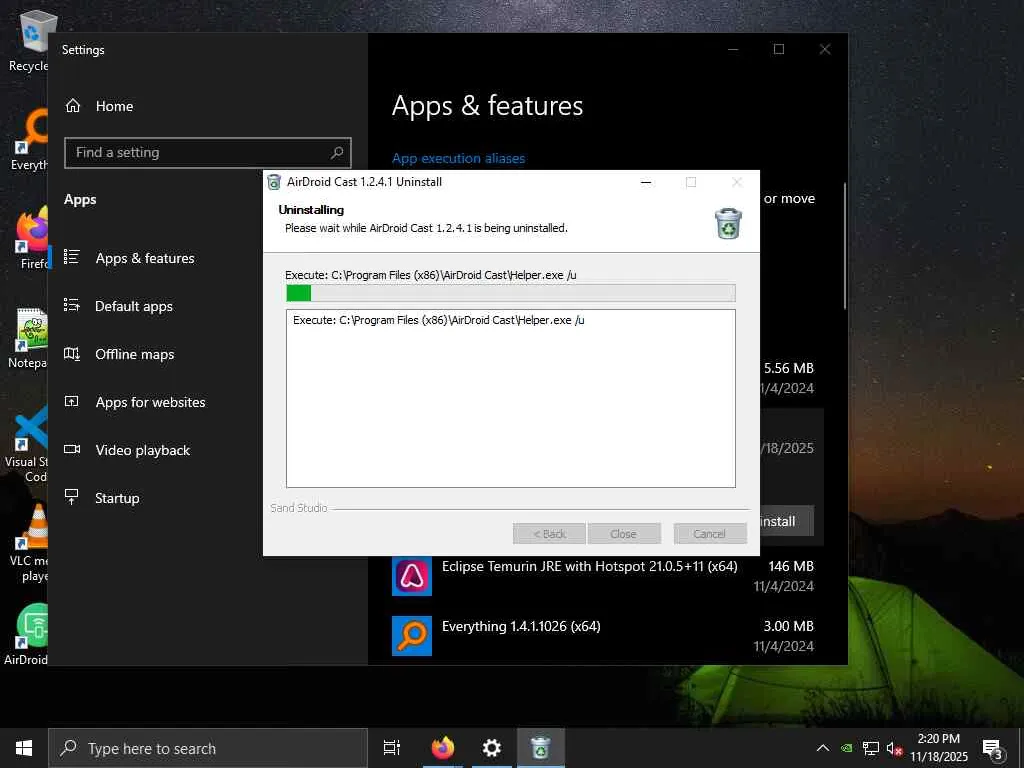Screen dimensions: 1024x768
Task: Click the uninstall progress bar
Action: click(x=511, y=293)
